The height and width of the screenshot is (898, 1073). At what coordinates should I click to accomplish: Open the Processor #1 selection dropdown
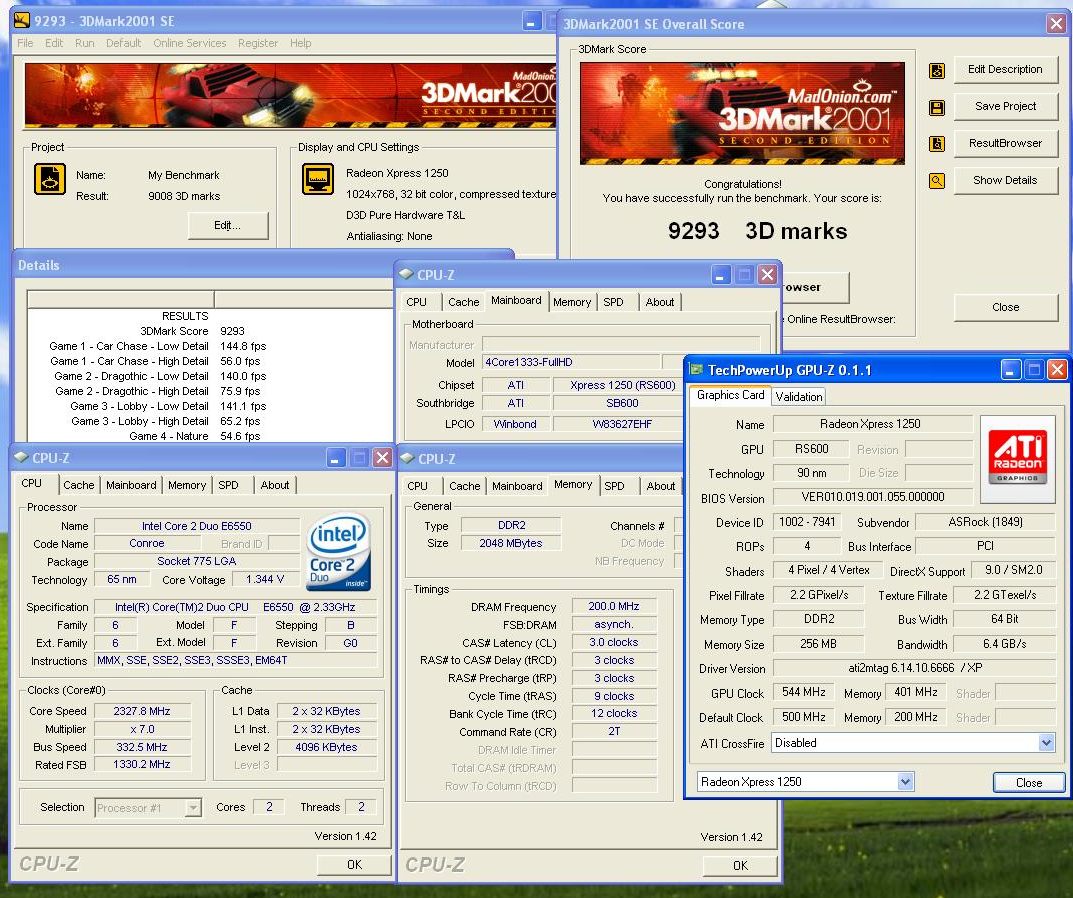(194, 808)
